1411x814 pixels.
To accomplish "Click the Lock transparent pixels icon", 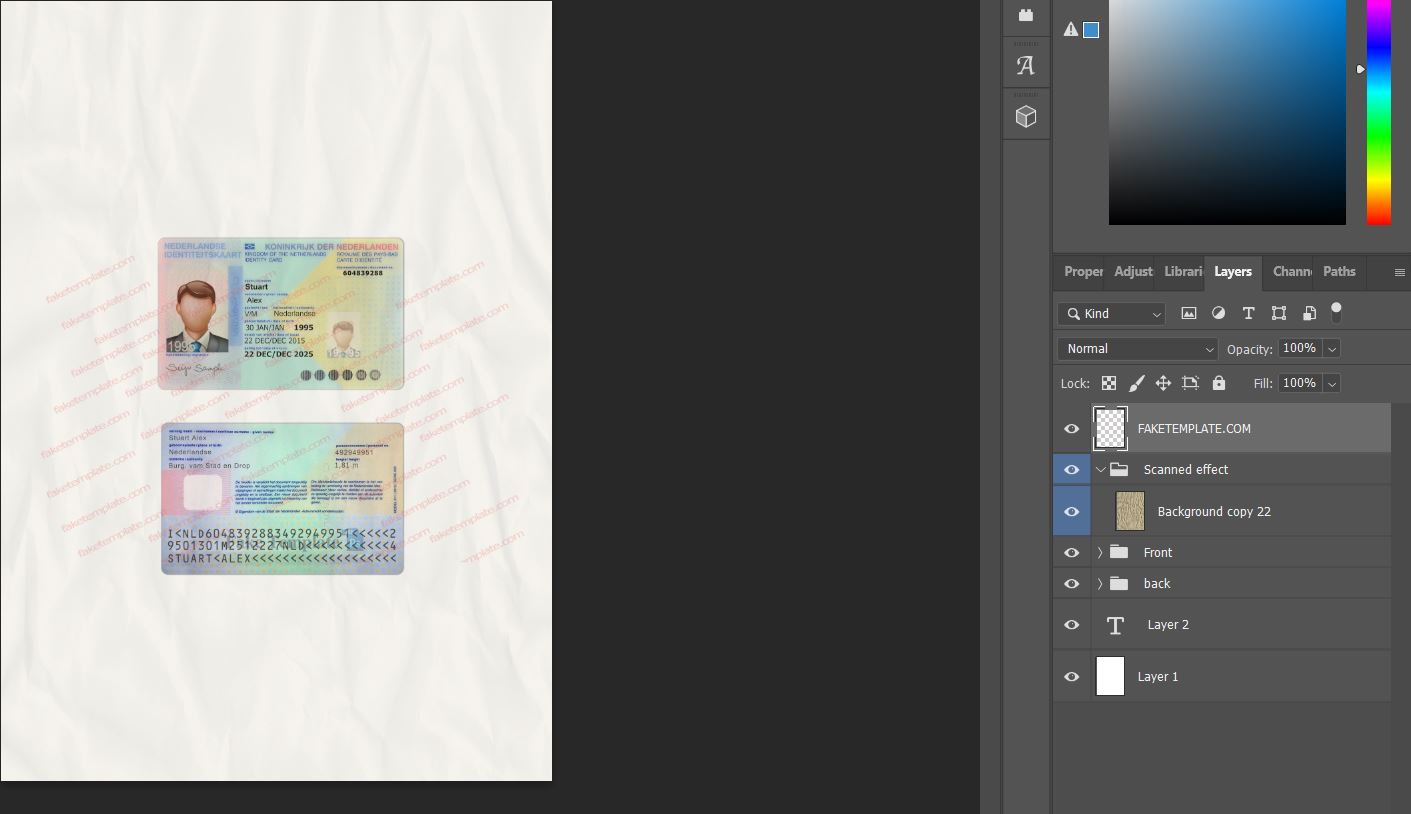I will tap(1108, 383).
